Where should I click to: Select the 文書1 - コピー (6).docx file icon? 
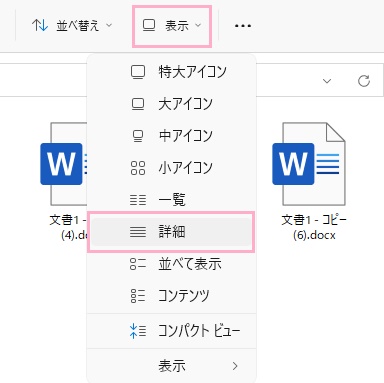coord(309,164)
